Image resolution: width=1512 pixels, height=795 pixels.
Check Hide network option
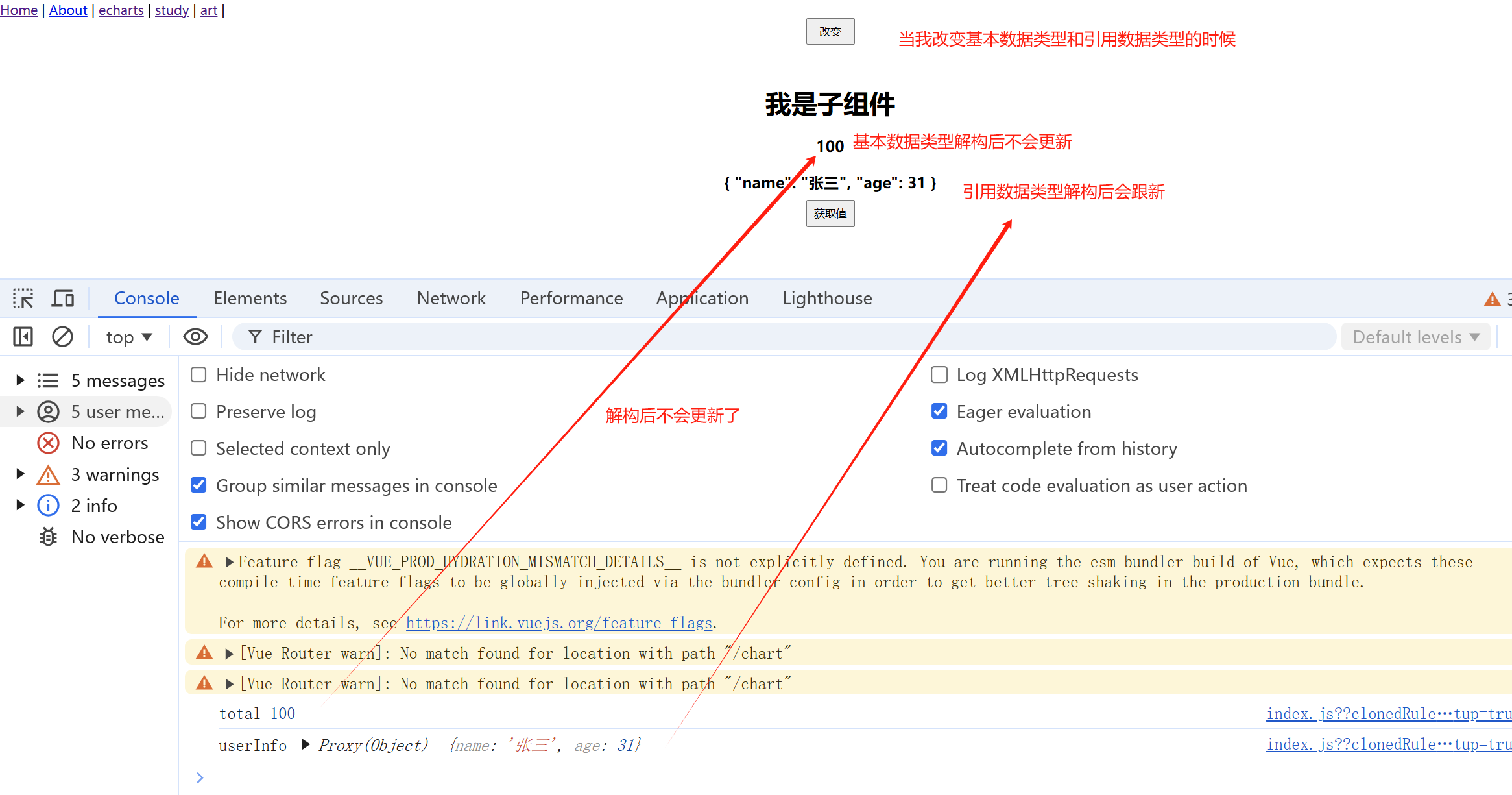pyautogui.click(x=198, y=374)
